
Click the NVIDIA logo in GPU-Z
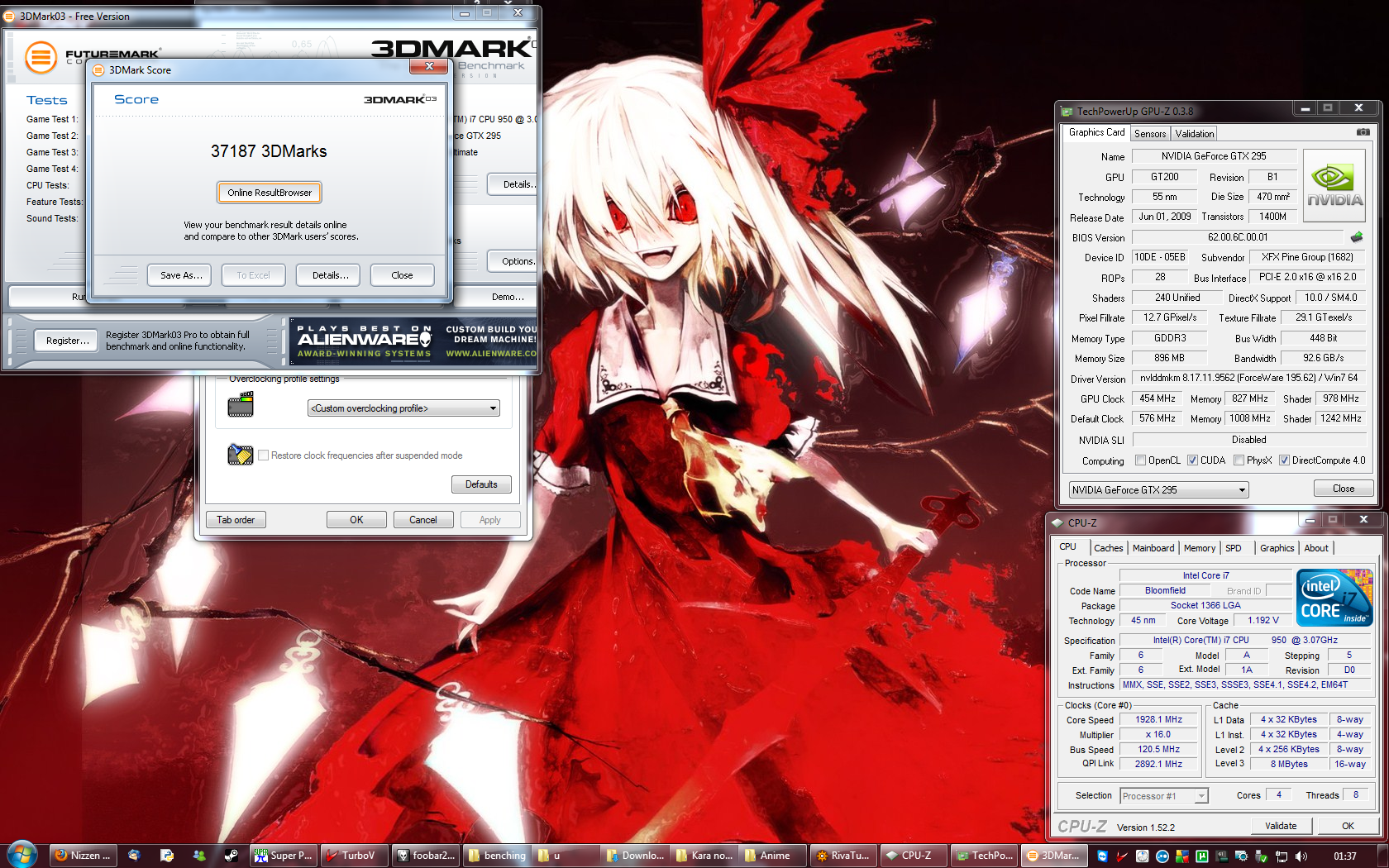[x=1334, y=185]
